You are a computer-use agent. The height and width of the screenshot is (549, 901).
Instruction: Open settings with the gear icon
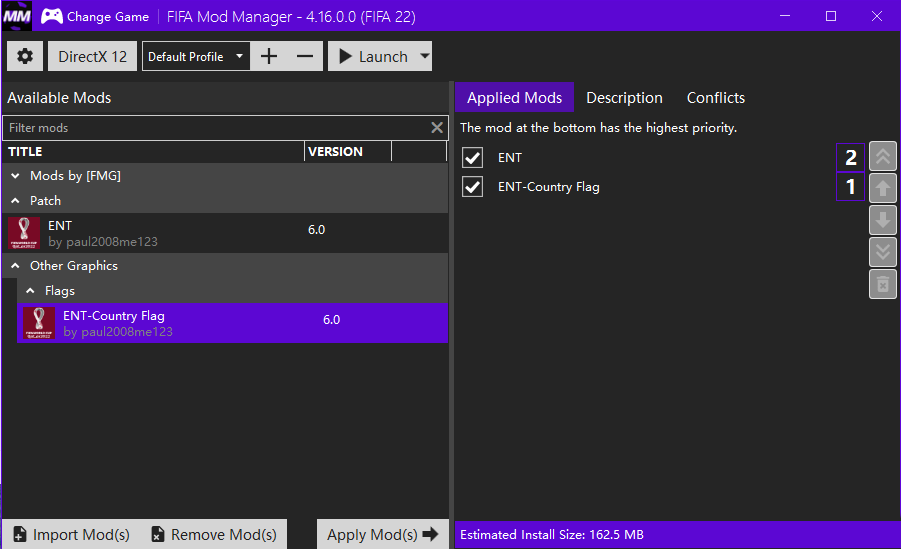click(x=25, y=56)
